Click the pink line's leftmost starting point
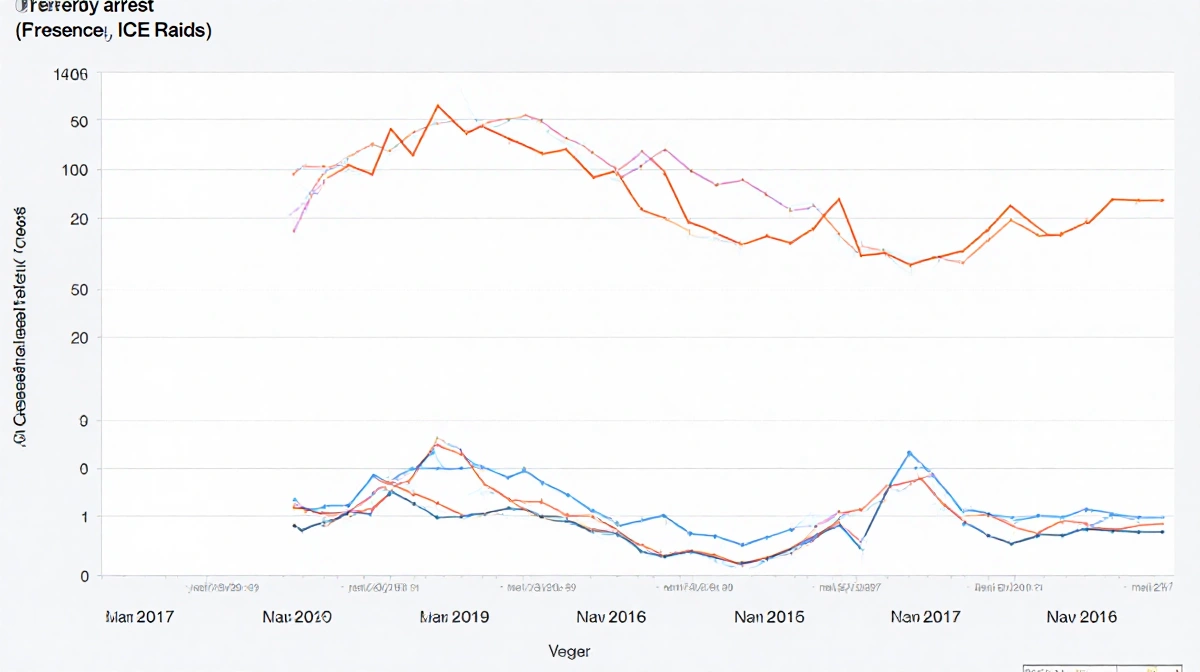 click(x=294, y=231)
